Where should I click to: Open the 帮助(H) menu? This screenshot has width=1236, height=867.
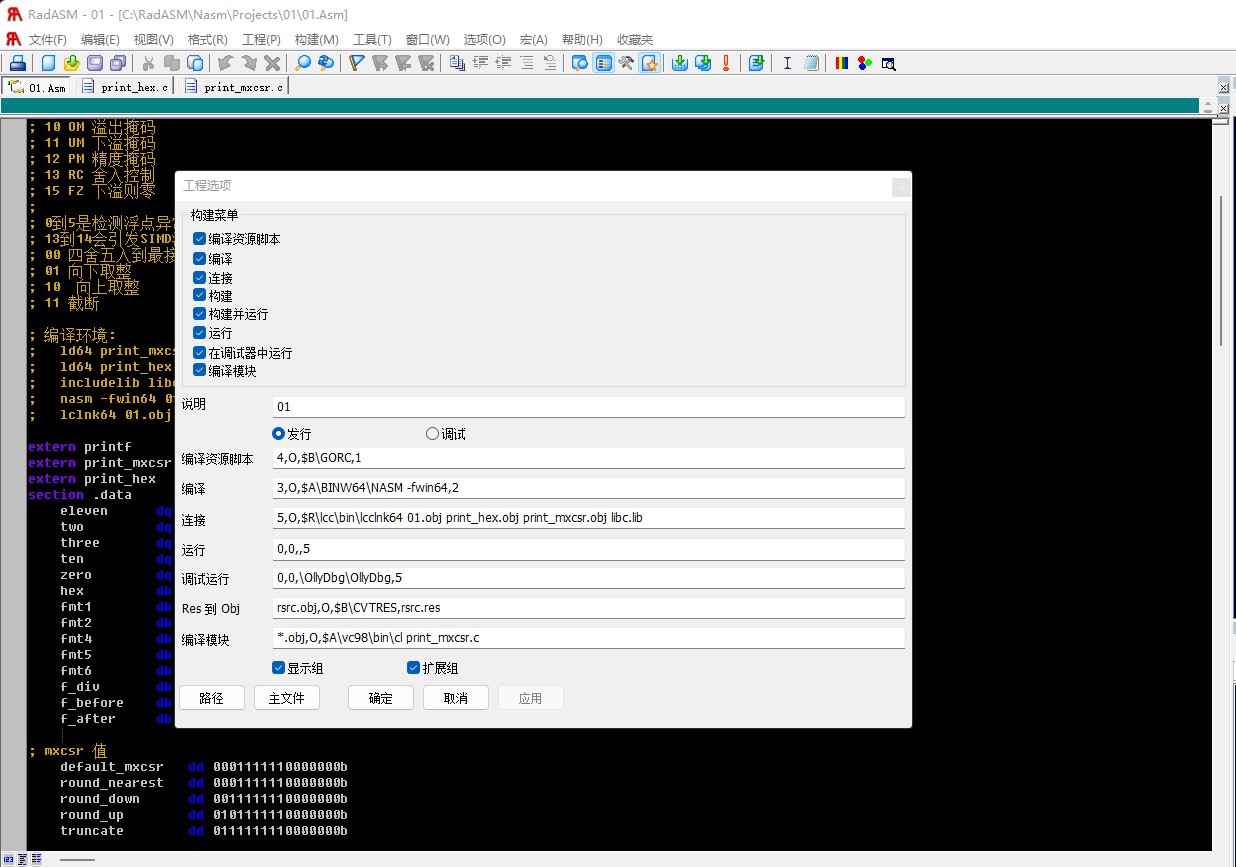pos(582,39)
